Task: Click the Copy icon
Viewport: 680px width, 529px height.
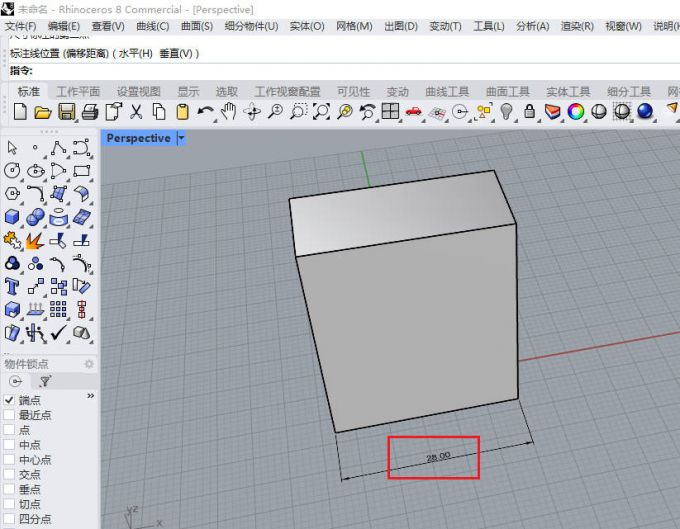Action: click(159, 112)
